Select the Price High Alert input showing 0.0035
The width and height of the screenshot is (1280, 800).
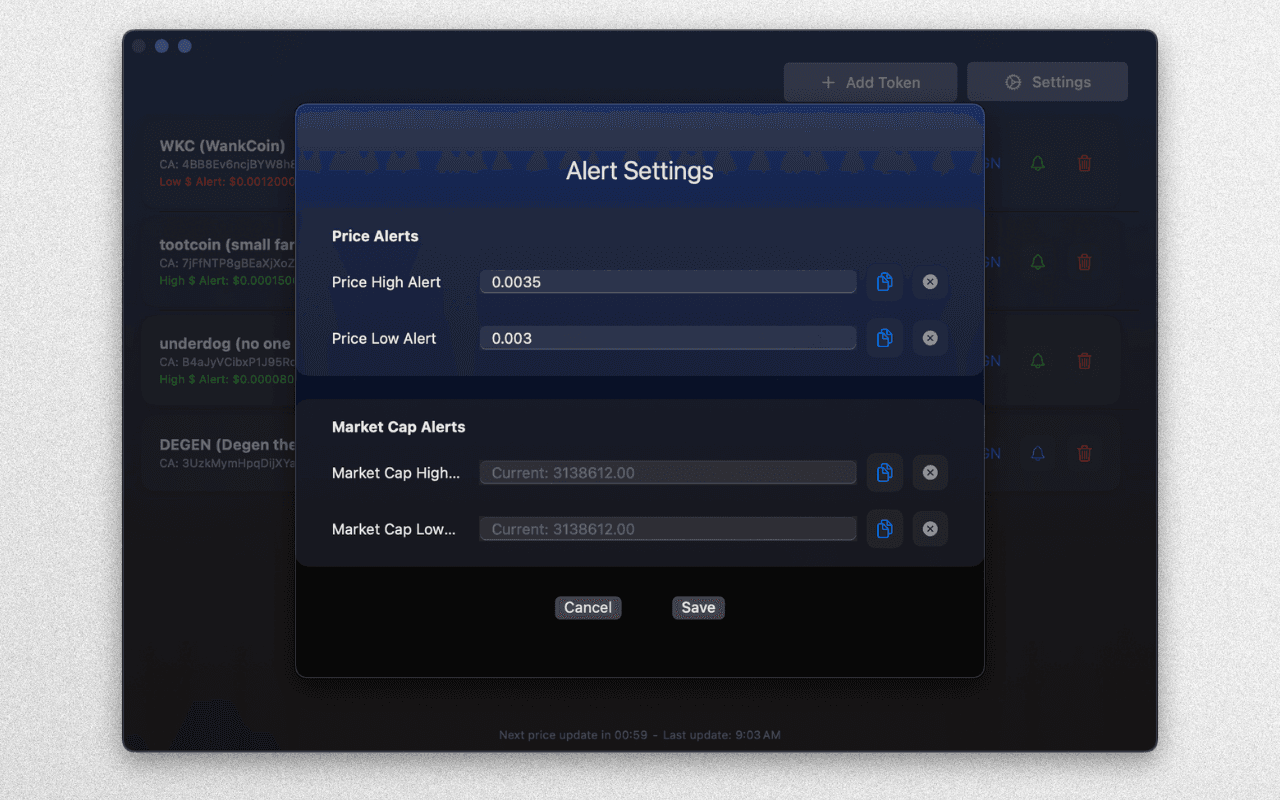click(x=667, y=282)
